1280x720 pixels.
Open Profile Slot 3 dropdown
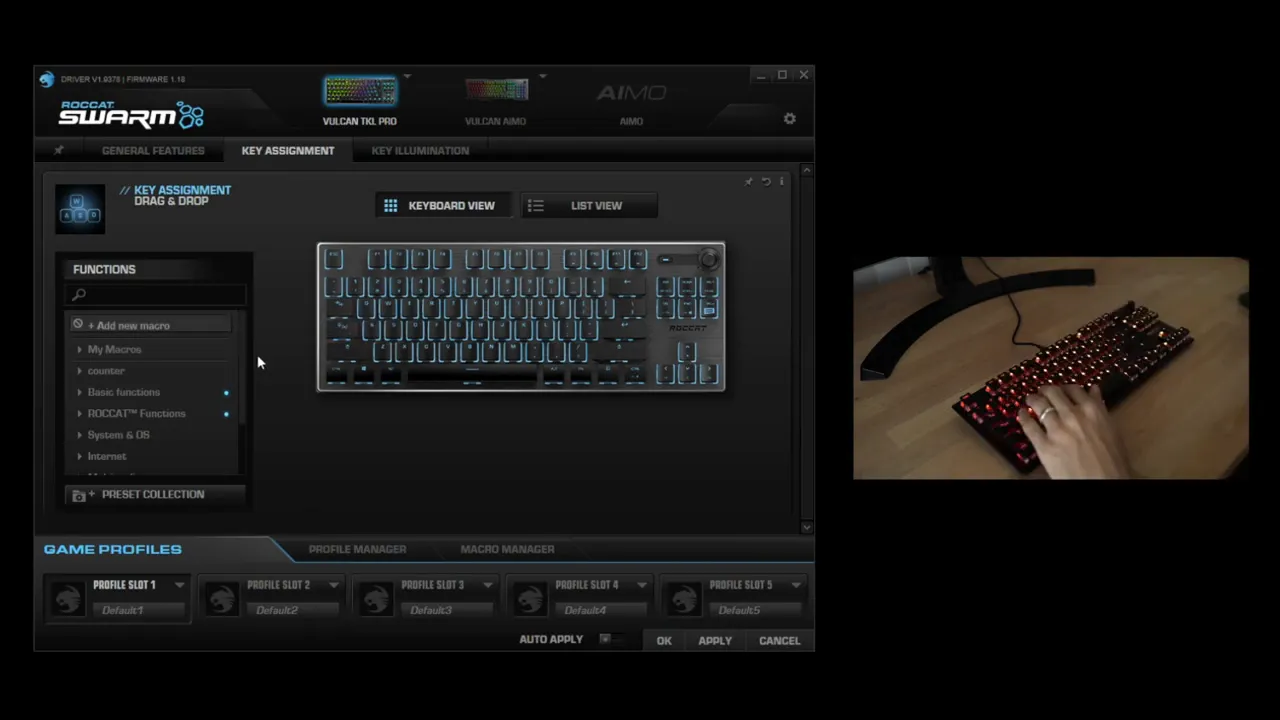pos(488,585)
